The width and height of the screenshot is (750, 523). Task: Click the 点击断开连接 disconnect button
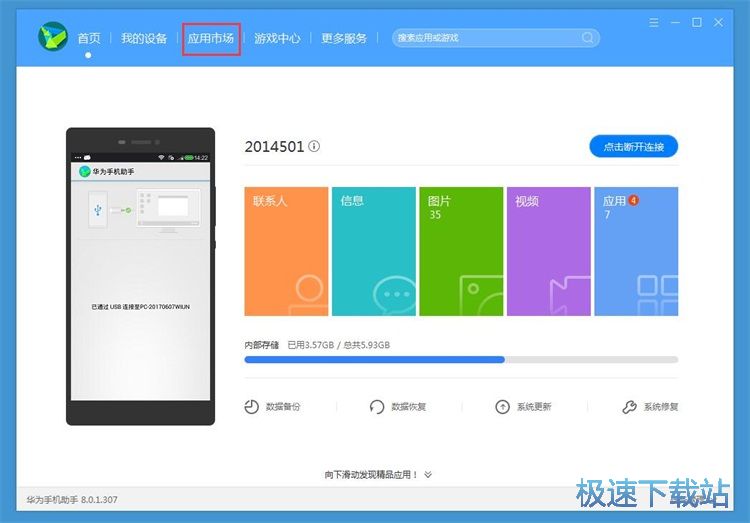point(633,146)
